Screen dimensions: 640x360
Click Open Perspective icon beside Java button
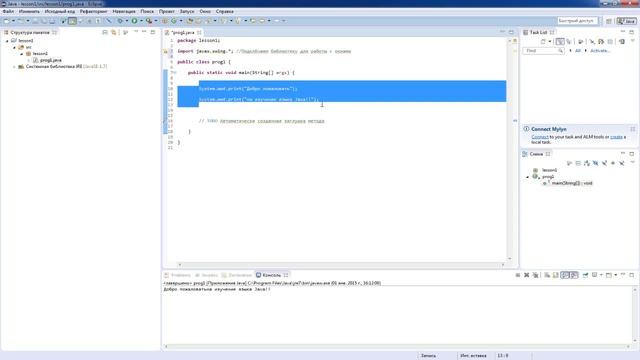click(609, 21)
